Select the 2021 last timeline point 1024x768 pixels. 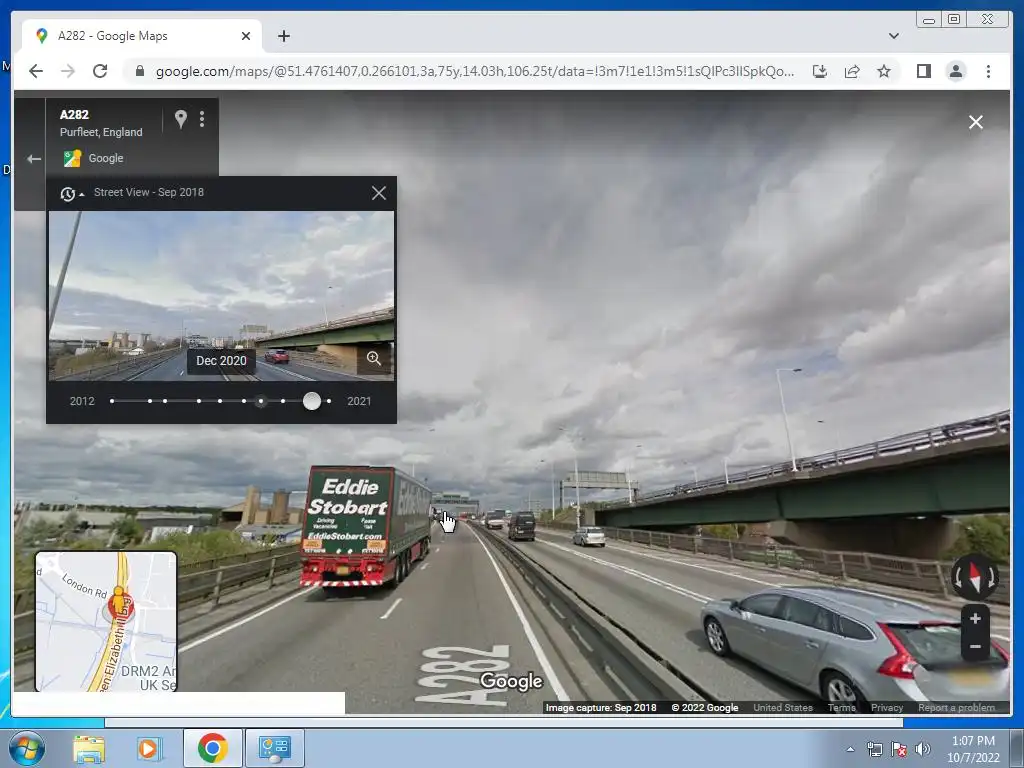pyautogui.click(x=329, y=401)
